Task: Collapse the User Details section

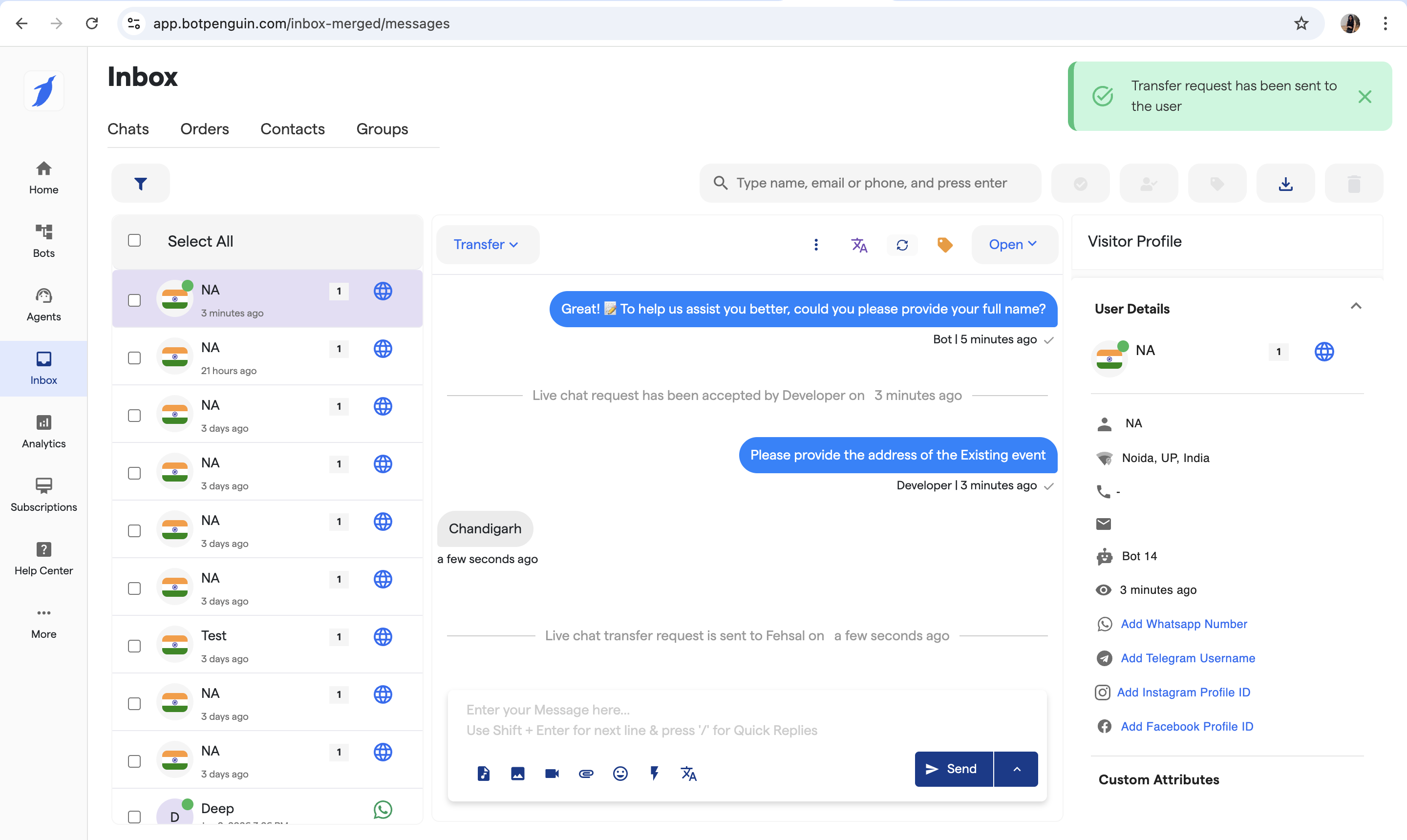Action: pos(1356,307)
